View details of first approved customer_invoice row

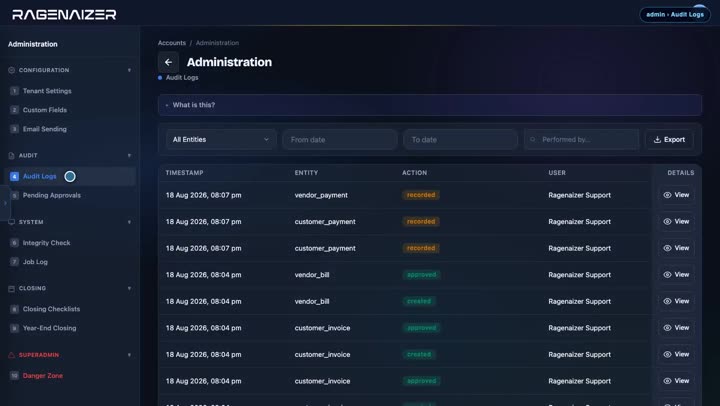coord(676,328)
